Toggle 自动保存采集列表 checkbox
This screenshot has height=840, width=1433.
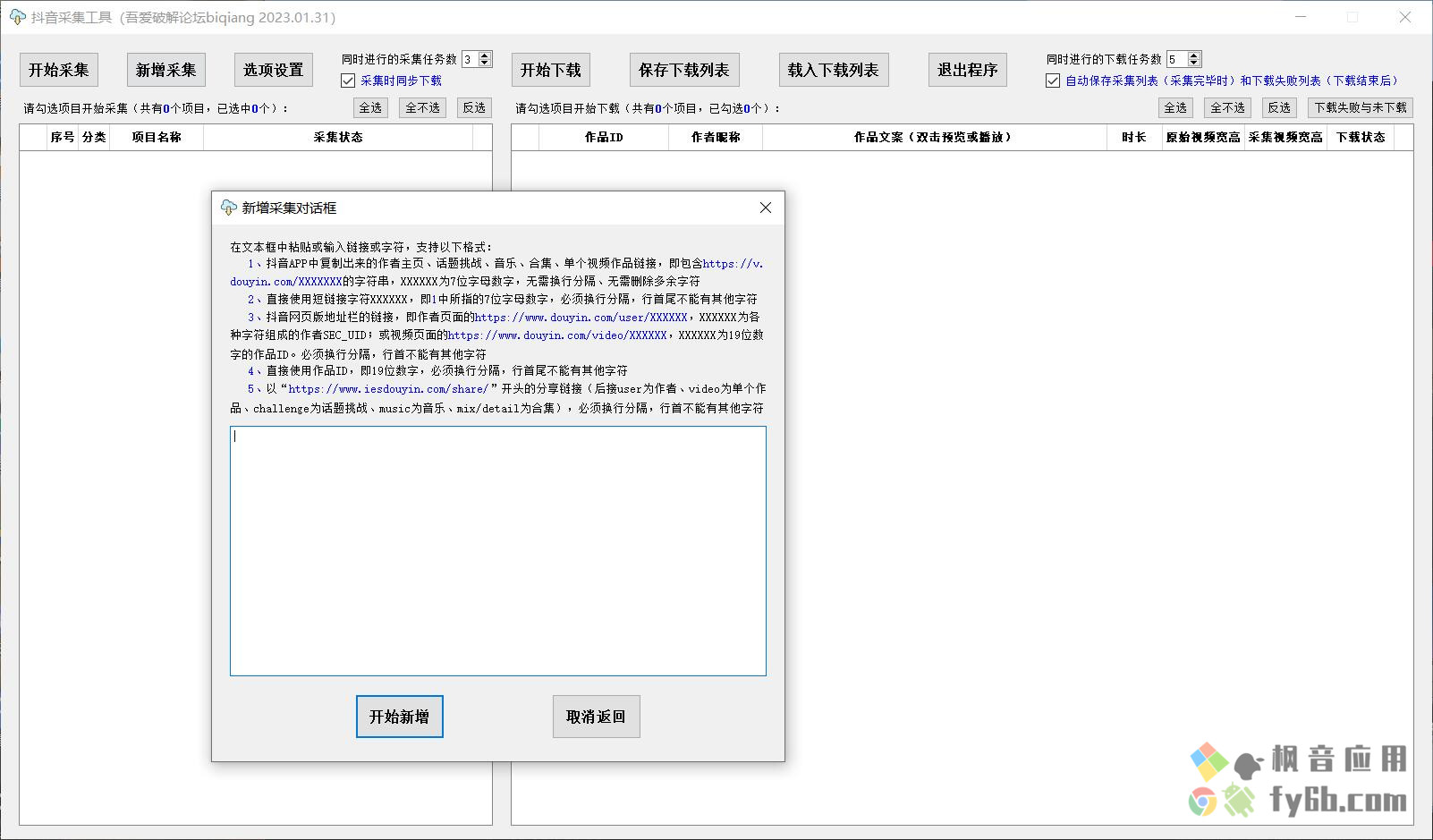click(x=1053, y=81)
